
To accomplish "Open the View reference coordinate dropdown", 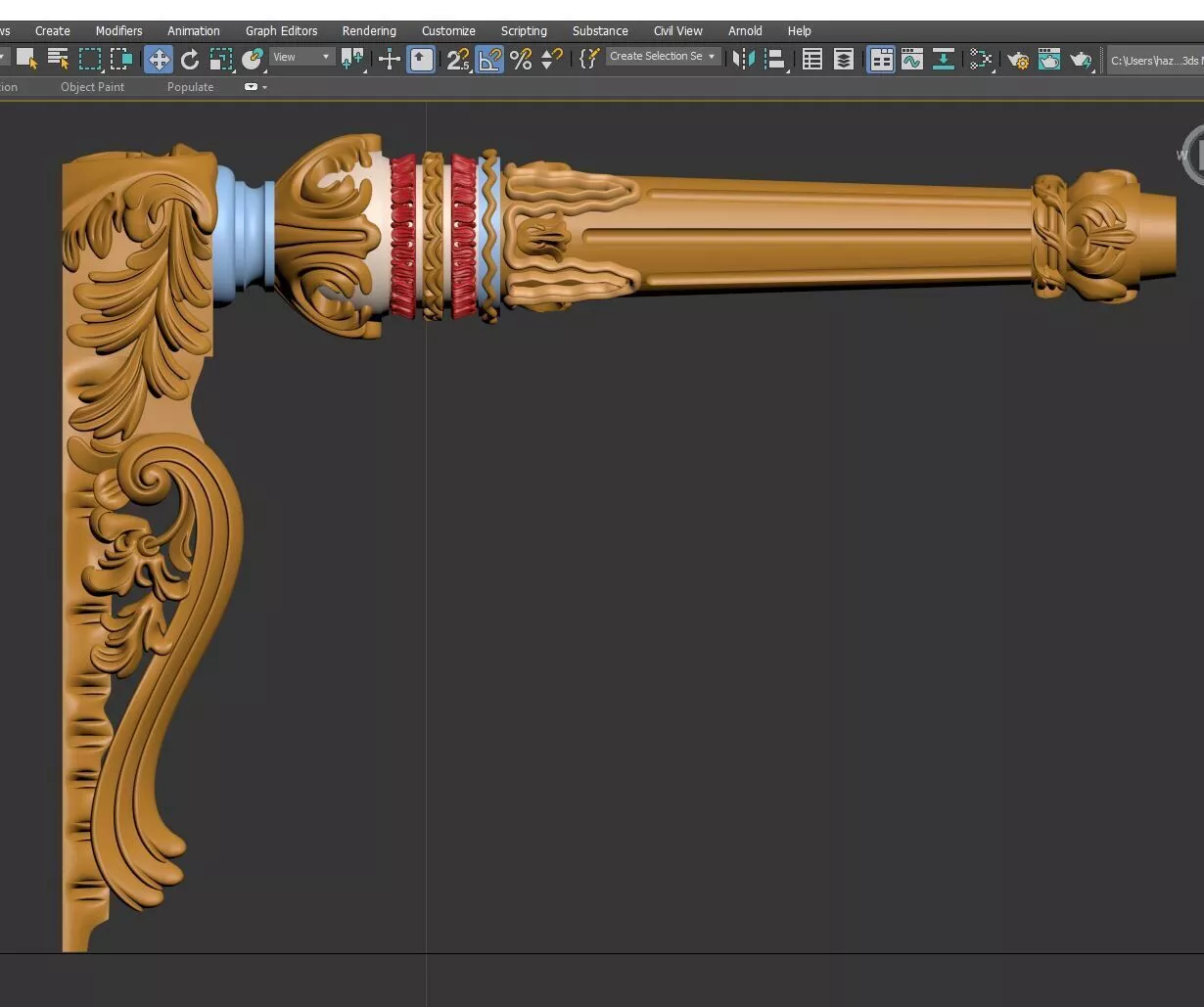I will (301, 57).
